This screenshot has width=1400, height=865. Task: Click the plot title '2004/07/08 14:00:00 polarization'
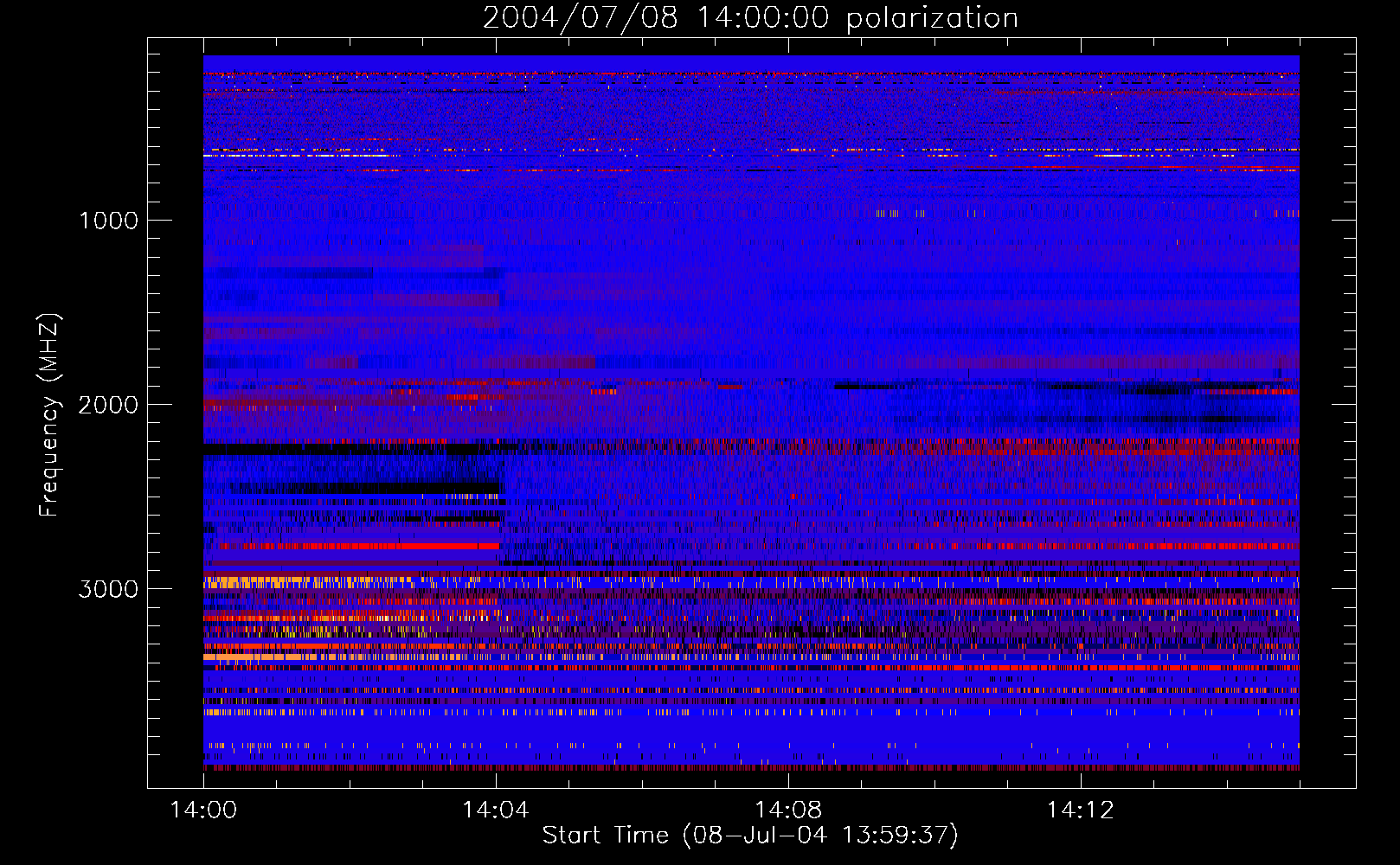coord(750,18)
